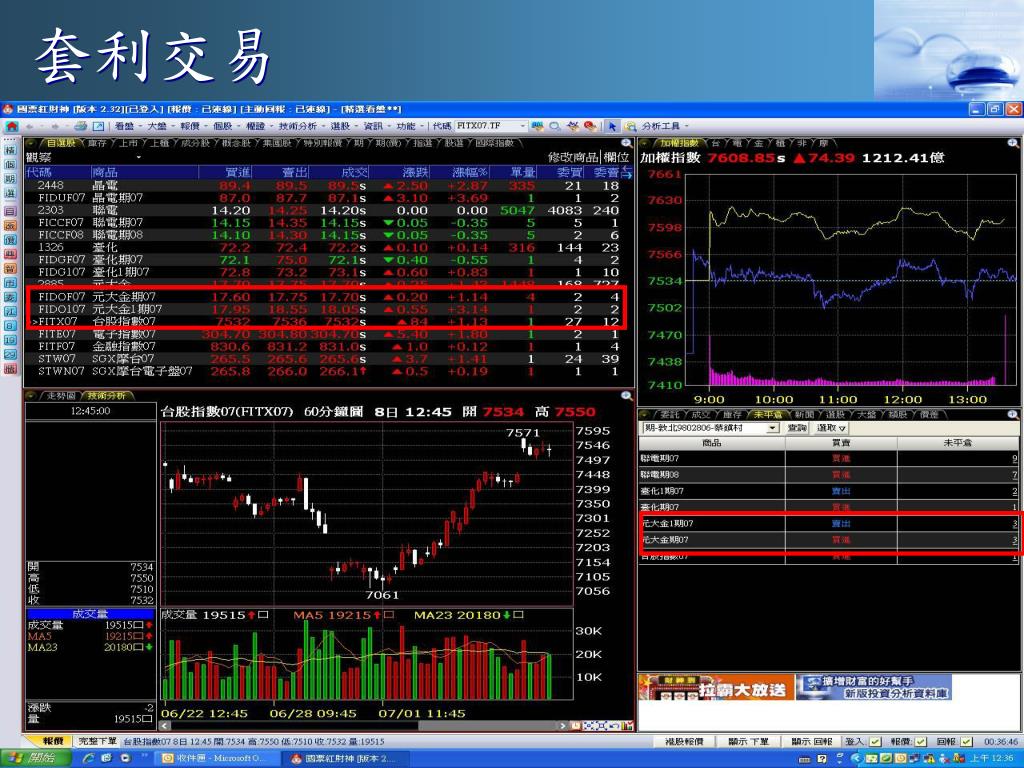Screen dimensions: 1024x768
Task: Toggle the 成交量 checkbox in the chart header
Action: coord(263,615)
